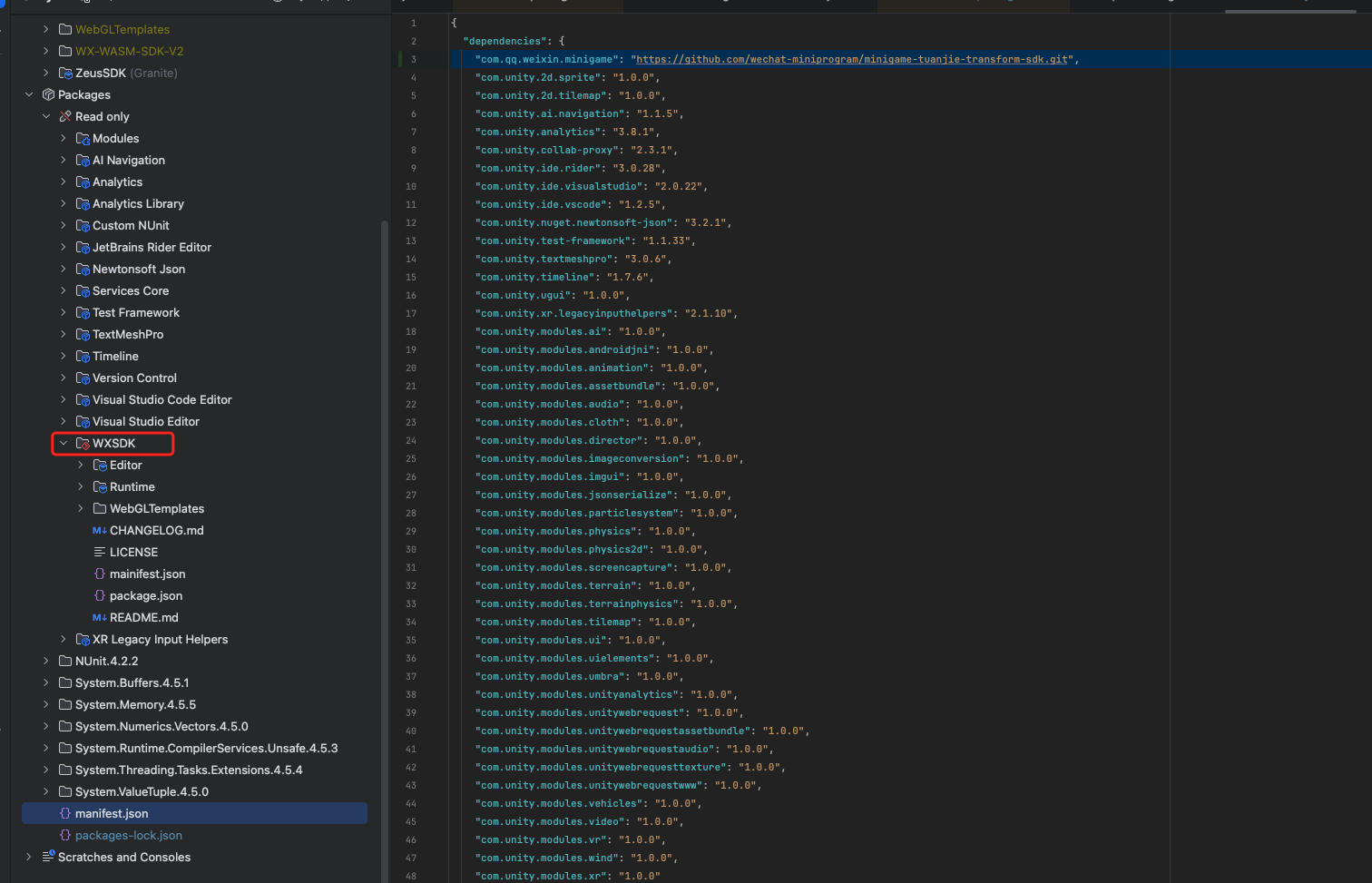Click the README.md markdown file icon

click(x=100, y=618)
